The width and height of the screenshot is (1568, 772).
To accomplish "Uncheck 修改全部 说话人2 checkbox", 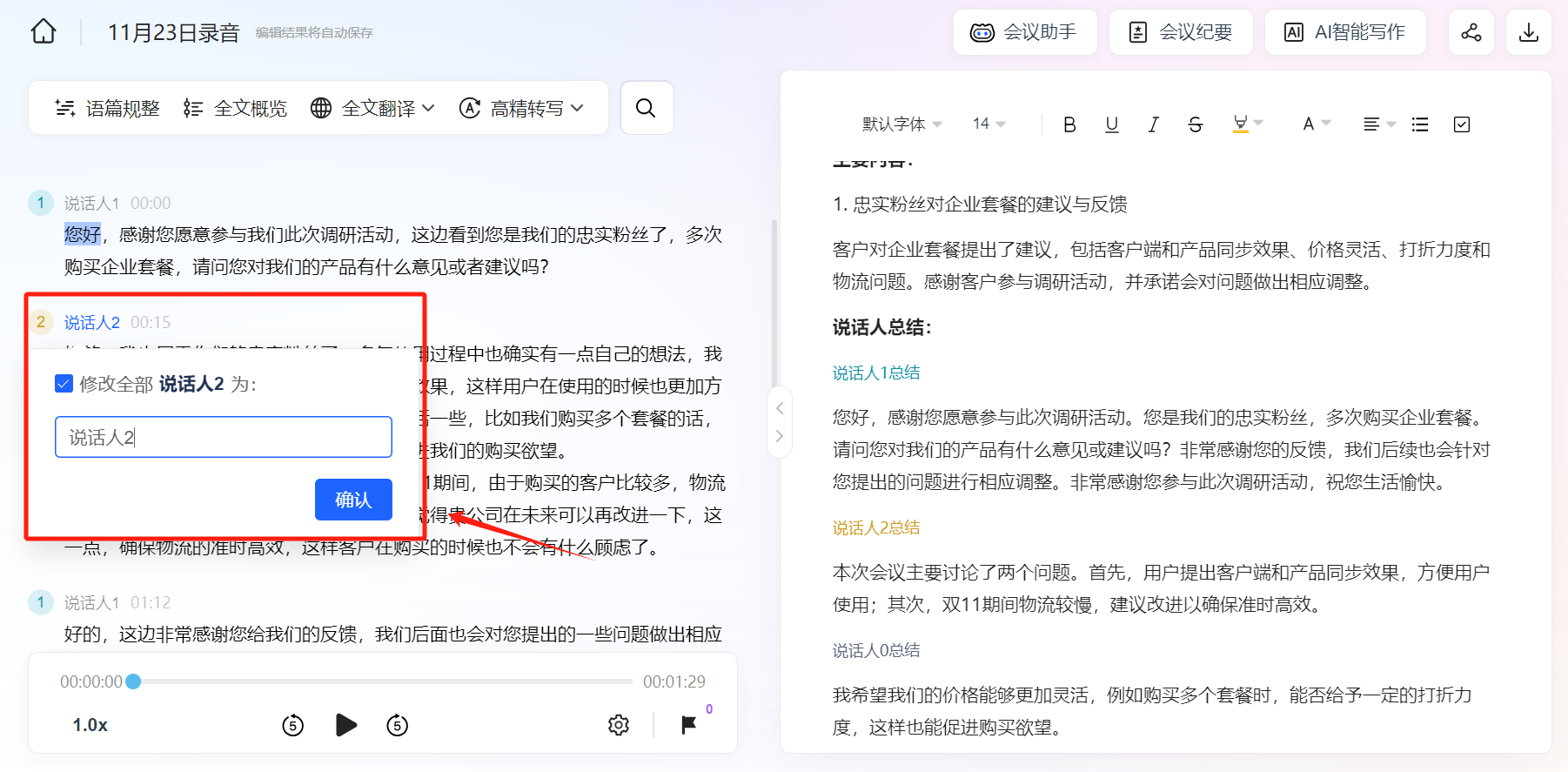I will [x=64, y=384].
